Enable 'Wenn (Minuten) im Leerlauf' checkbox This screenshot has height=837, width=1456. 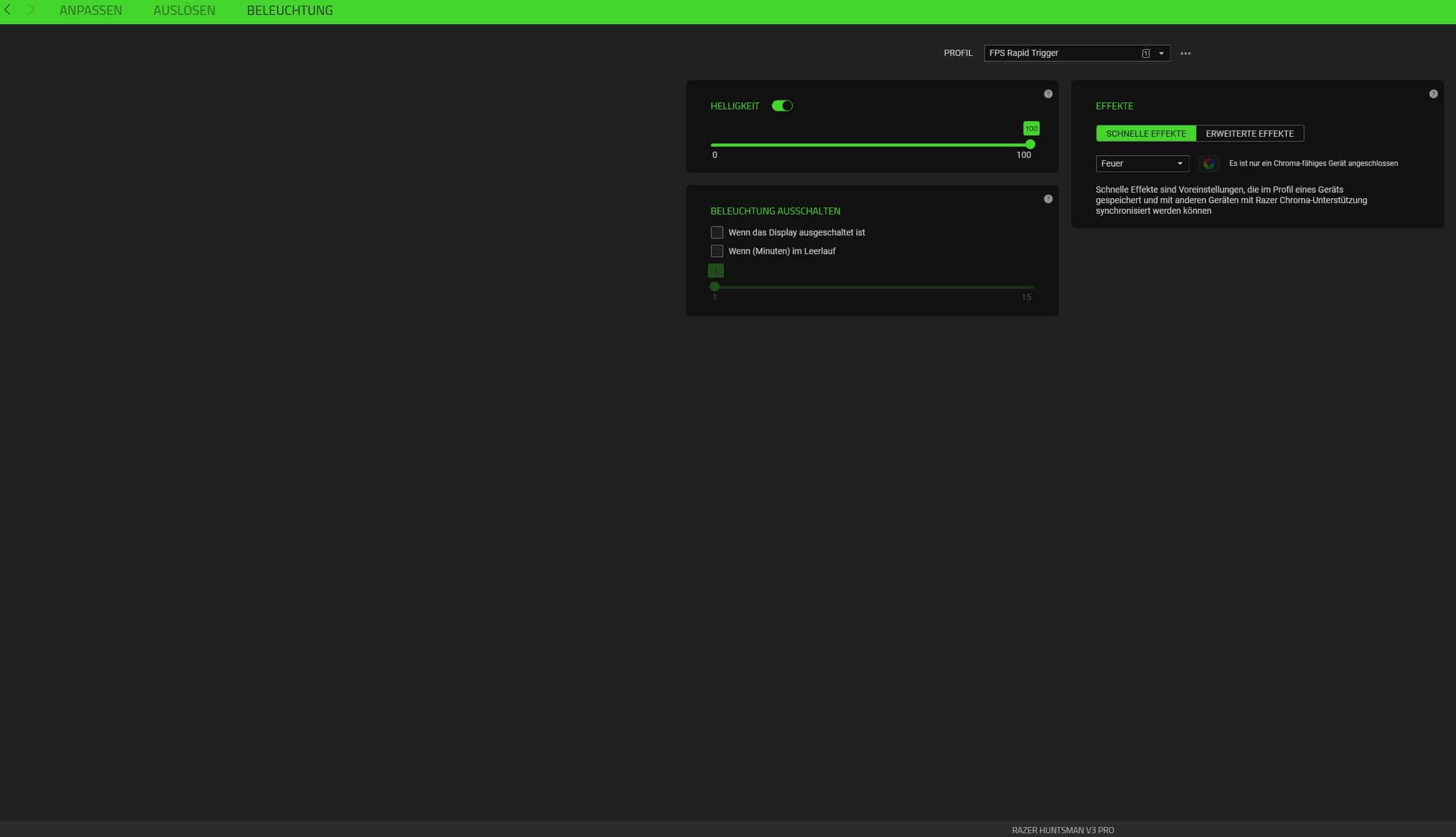click(x=717, y=251)
